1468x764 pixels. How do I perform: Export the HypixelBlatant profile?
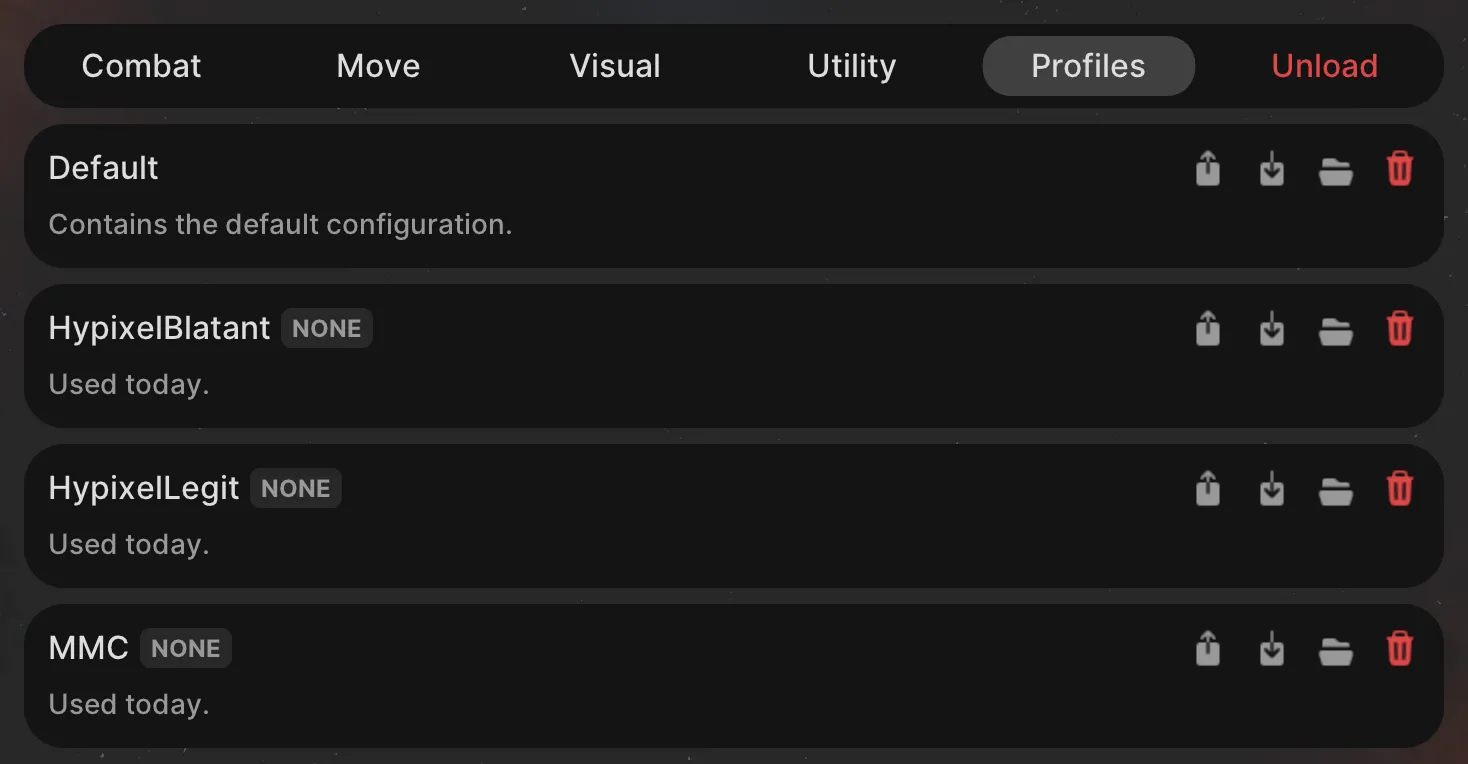1207,328
